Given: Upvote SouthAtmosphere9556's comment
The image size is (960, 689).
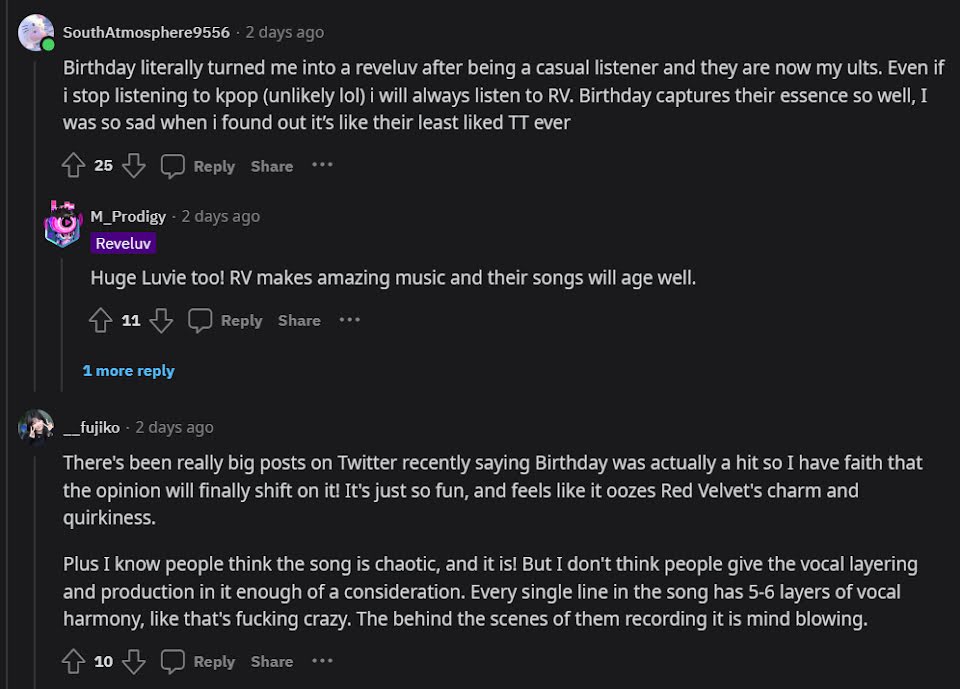Looking at the screenshot, I should [73, 166].
